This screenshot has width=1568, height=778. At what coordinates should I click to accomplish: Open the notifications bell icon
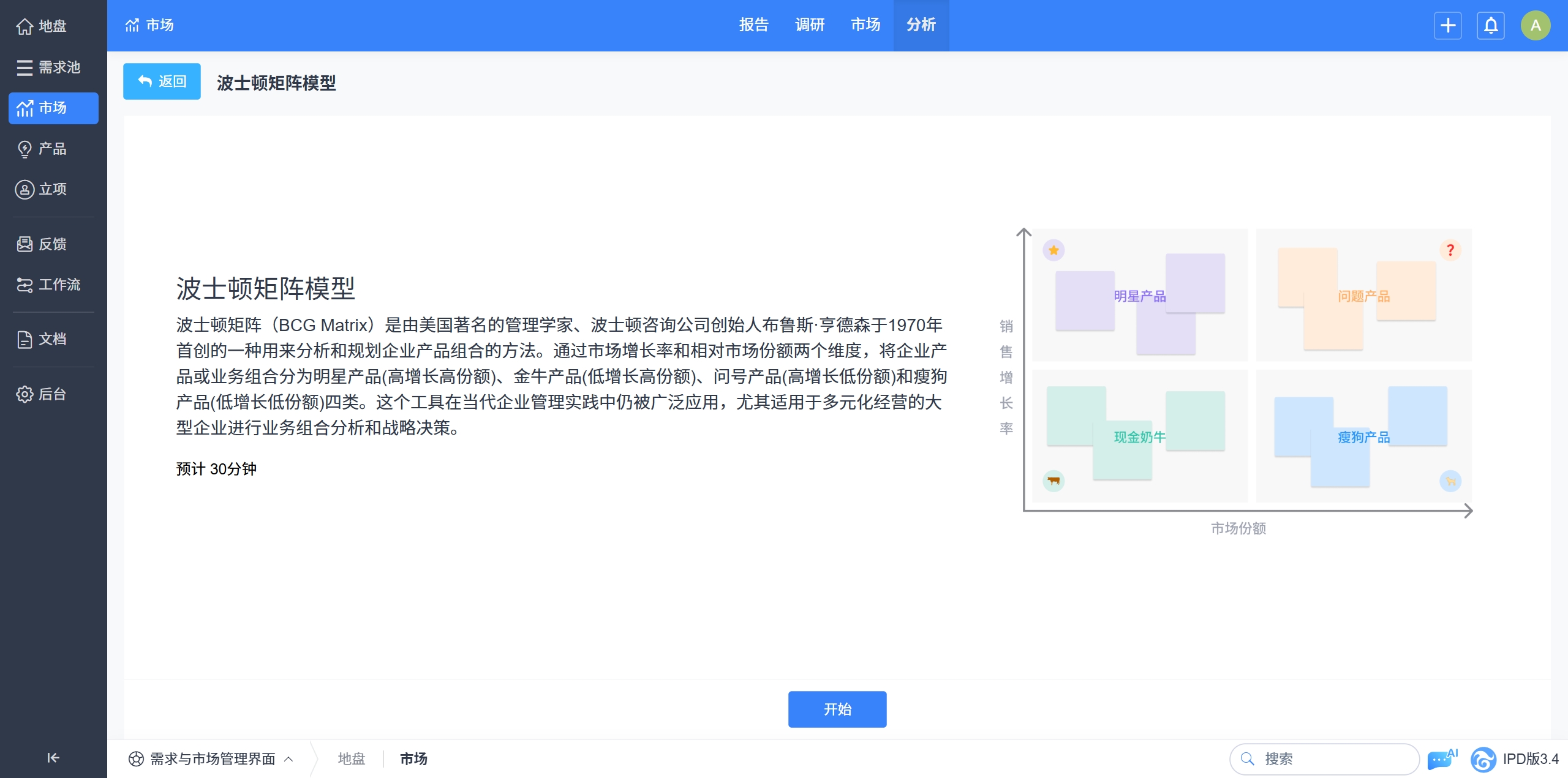point(1491,26)
